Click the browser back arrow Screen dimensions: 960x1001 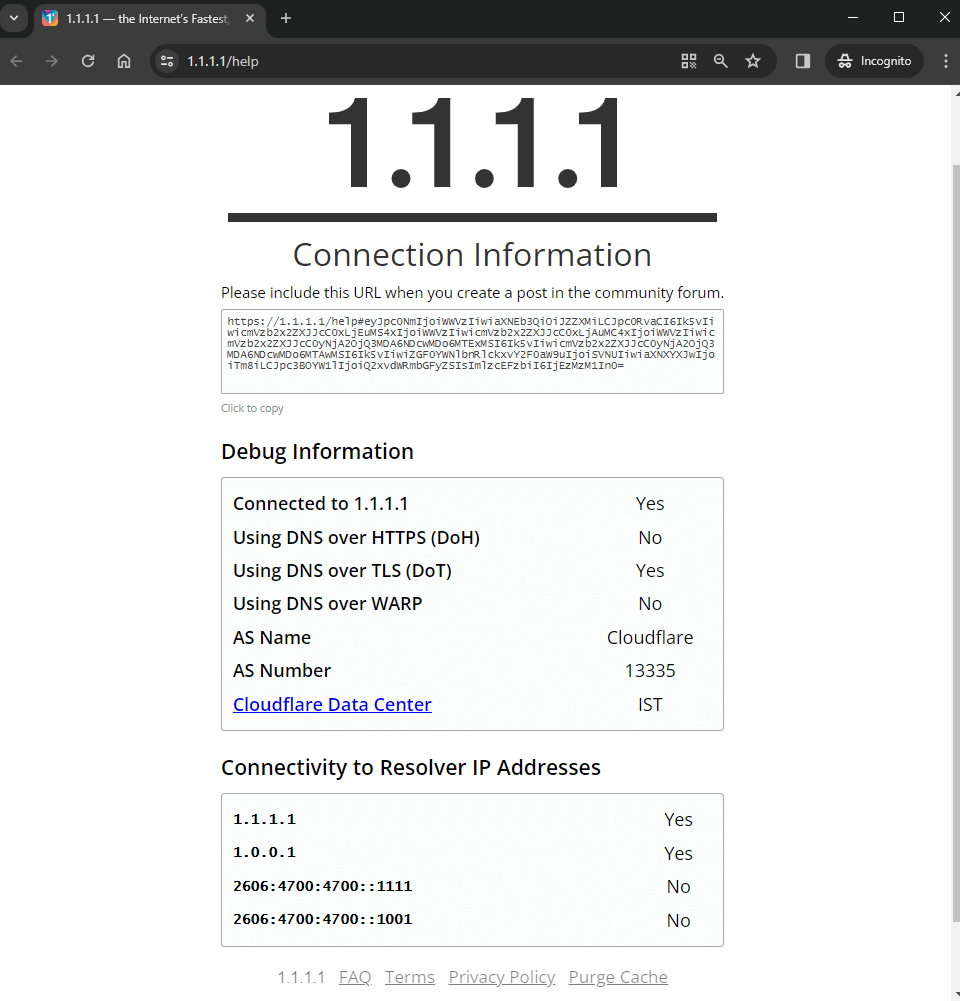(16, 61)
